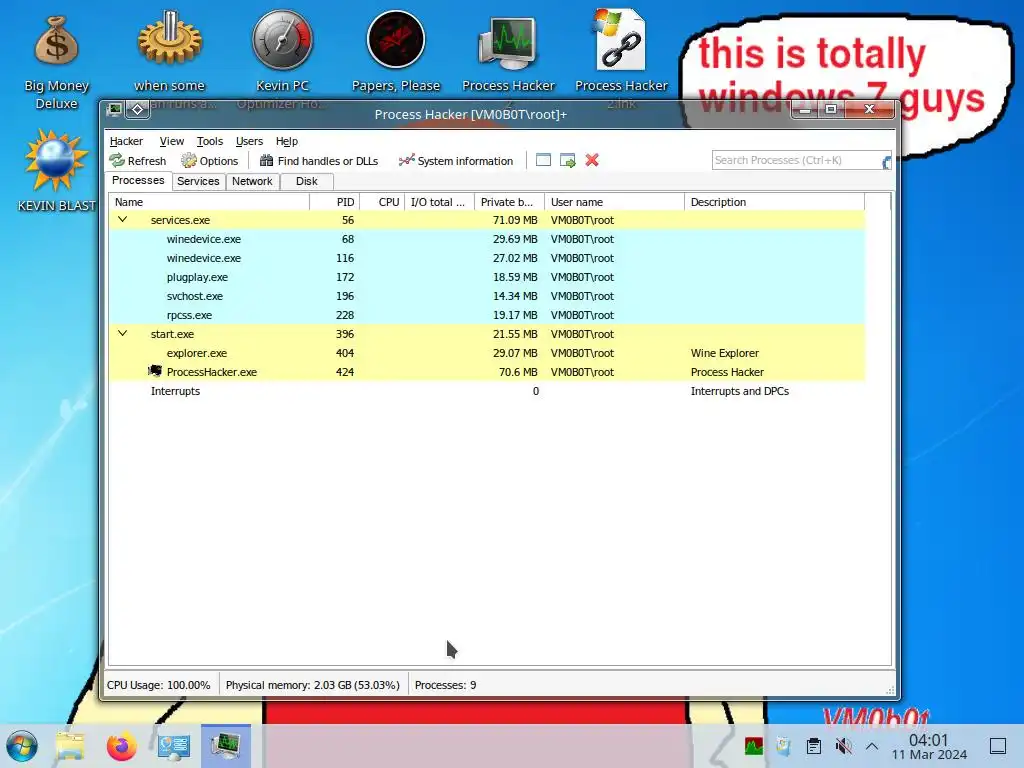Click the 'Wine Explorer' description cell

click(725, 353)
